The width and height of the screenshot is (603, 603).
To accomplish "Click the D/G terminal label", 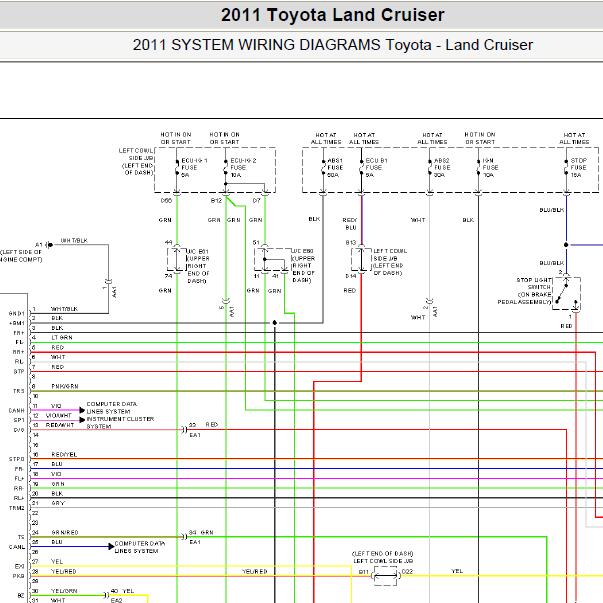I will click(x=19, y=430).
